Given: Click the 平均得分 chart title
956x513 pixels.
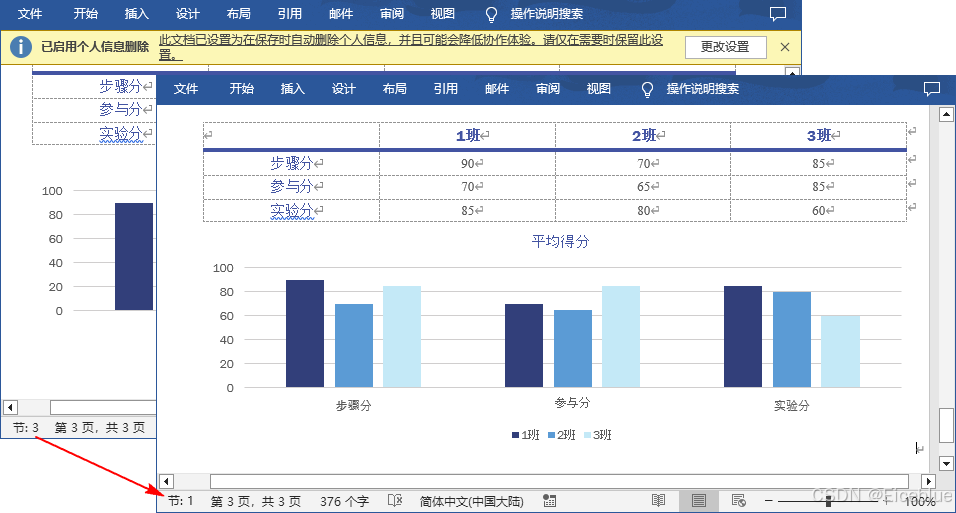Looking at the screenshot, I should click(x=560, y=242).
